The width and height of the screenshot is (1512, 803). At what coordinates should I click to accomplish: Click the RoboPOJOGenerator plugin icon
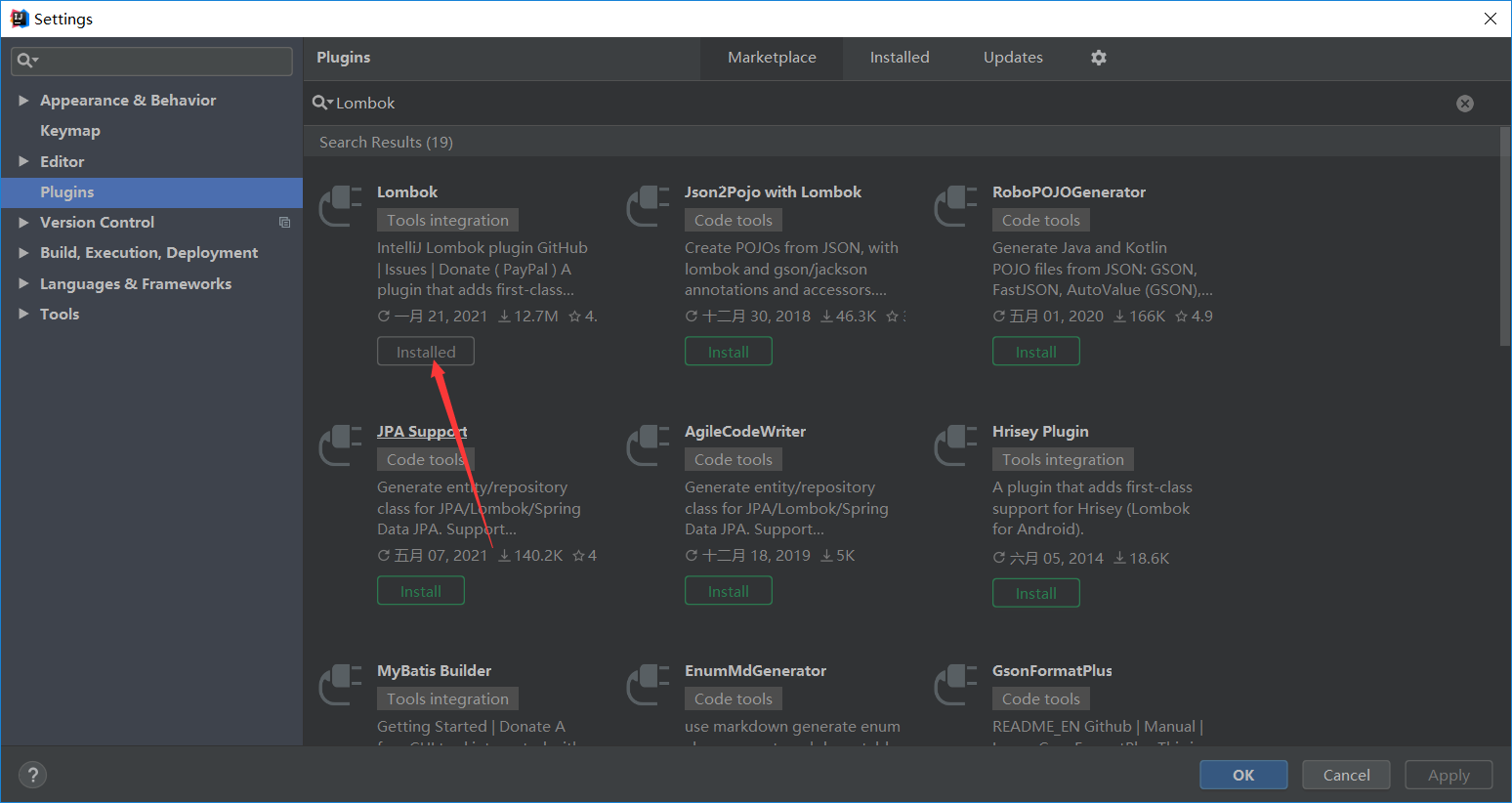pos(956,205)
